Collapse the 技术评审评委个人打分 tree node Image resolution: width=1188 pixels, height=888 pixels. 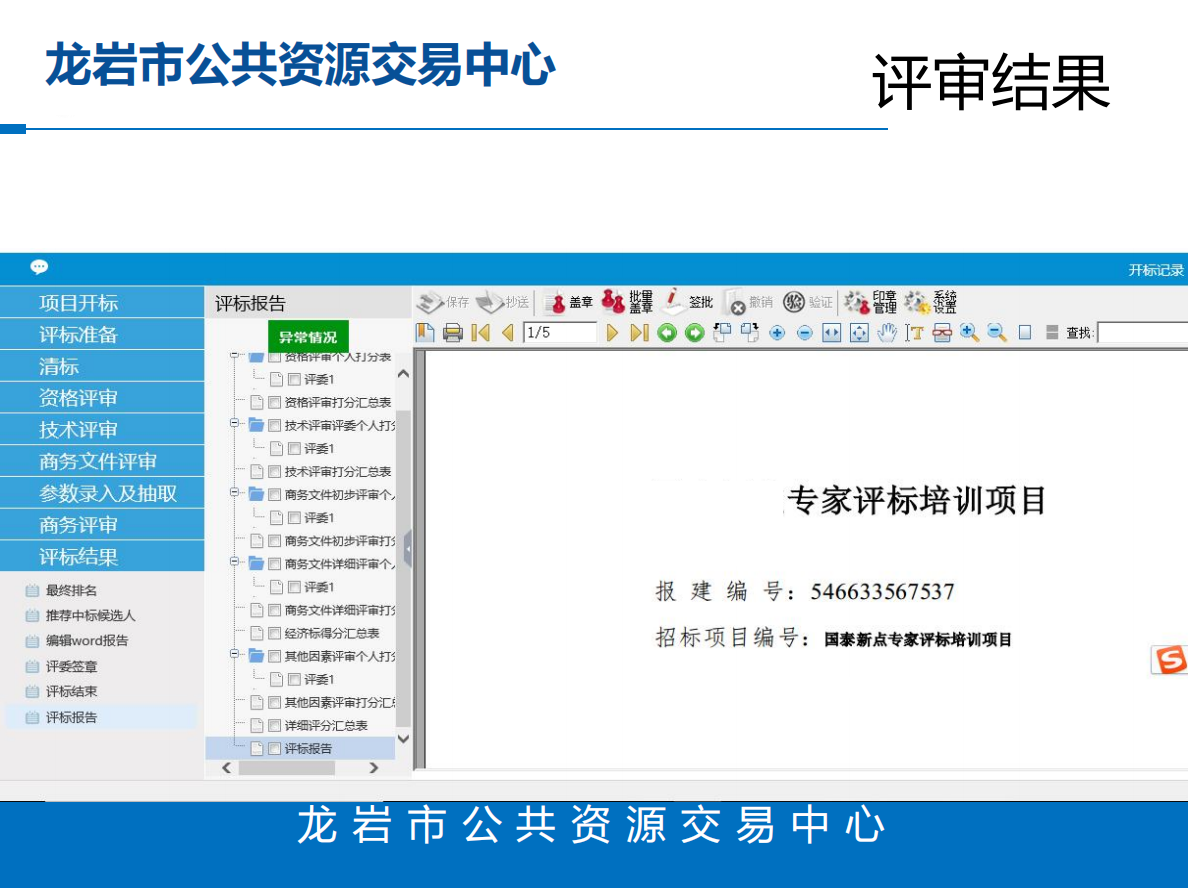pyautogui.click(x=236, y=424)
